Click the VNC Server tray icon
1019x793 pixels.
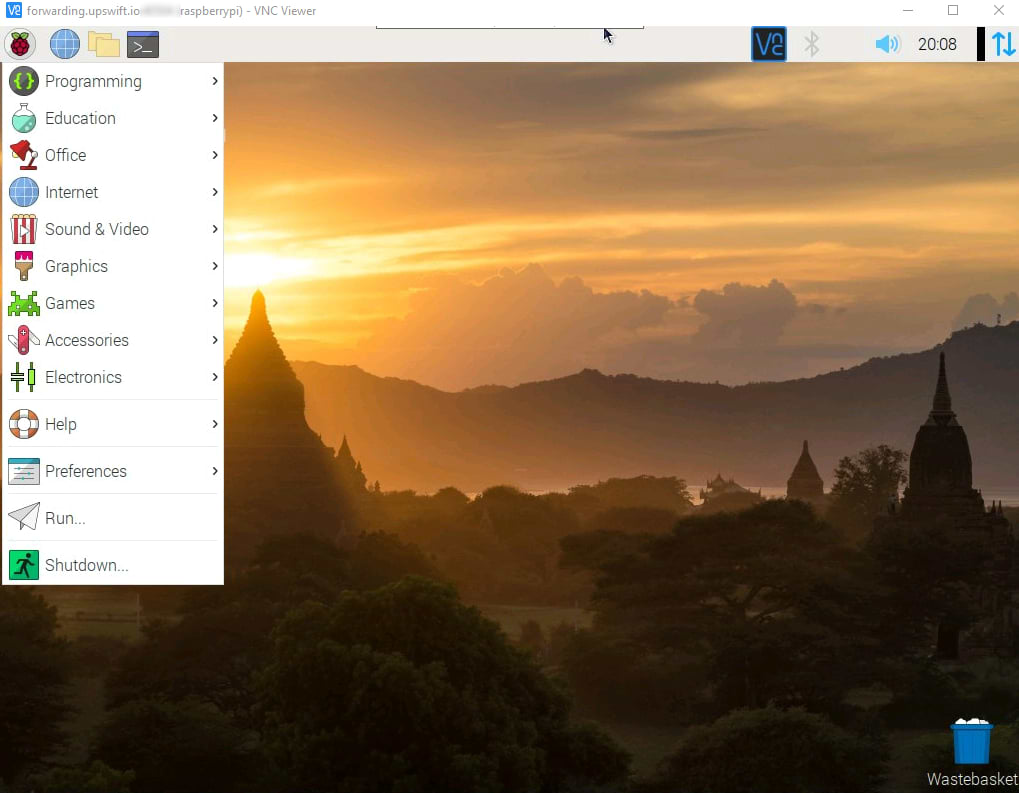point(769,44)
